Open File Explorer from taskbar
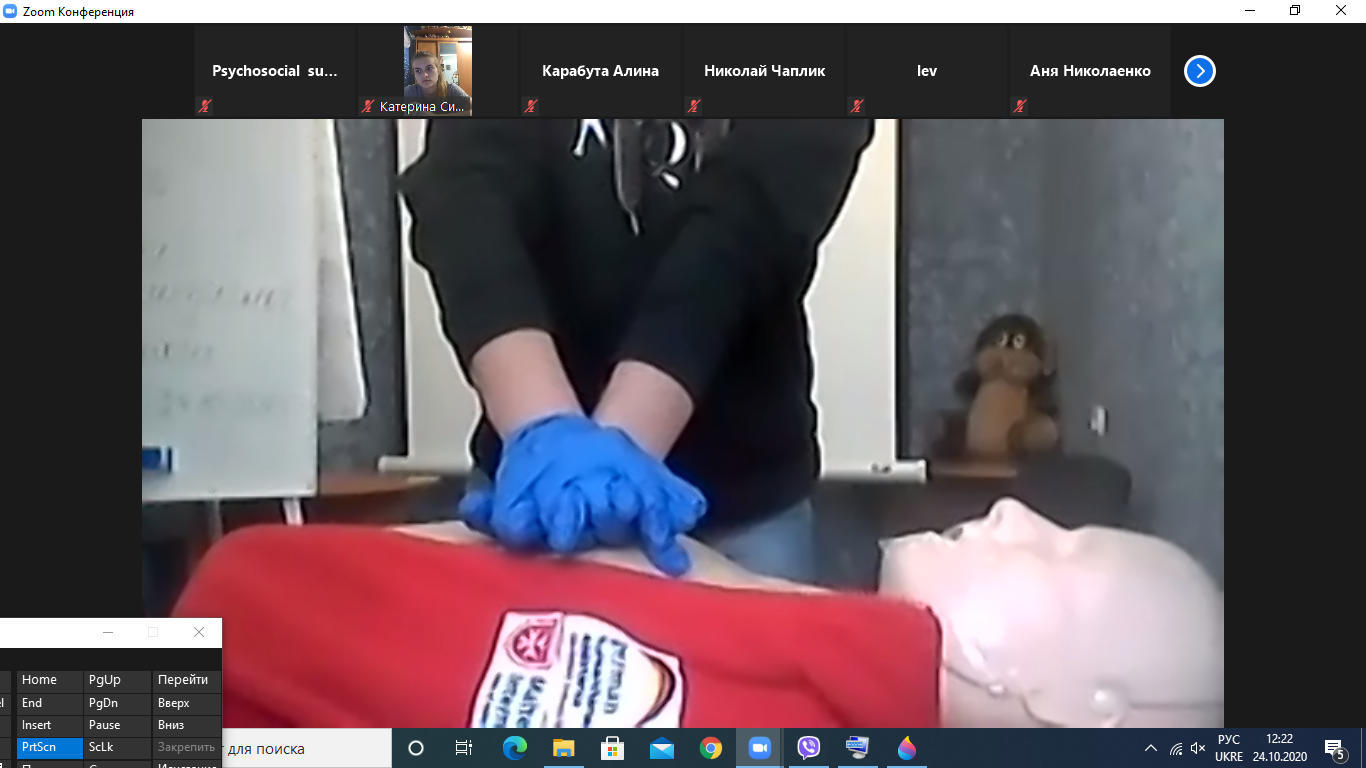1366x768 pixels. pyautogui.click(x=563, y=748)
